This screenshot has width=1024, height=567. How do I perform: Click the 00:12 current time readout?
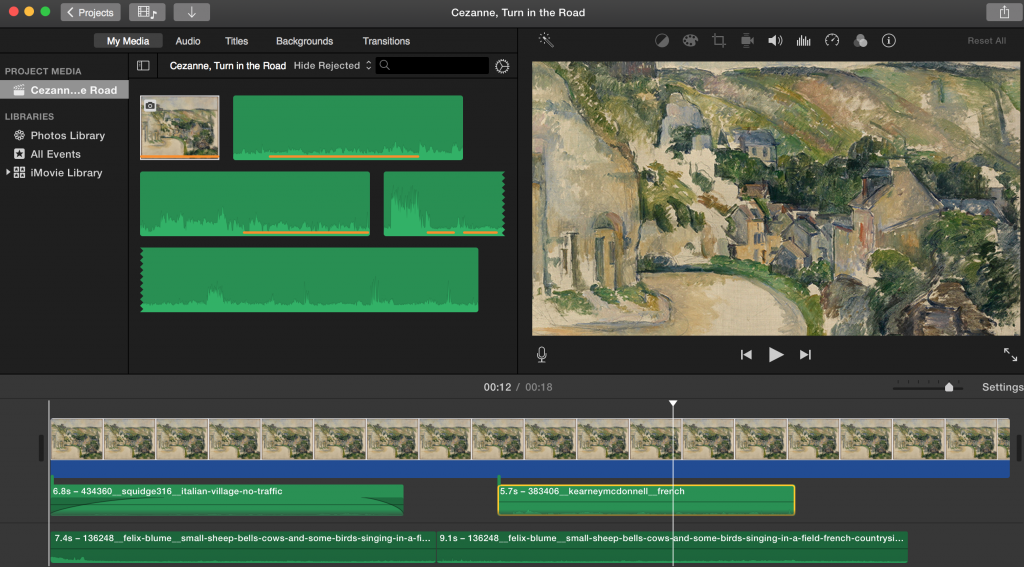click(x=497, y=387)
